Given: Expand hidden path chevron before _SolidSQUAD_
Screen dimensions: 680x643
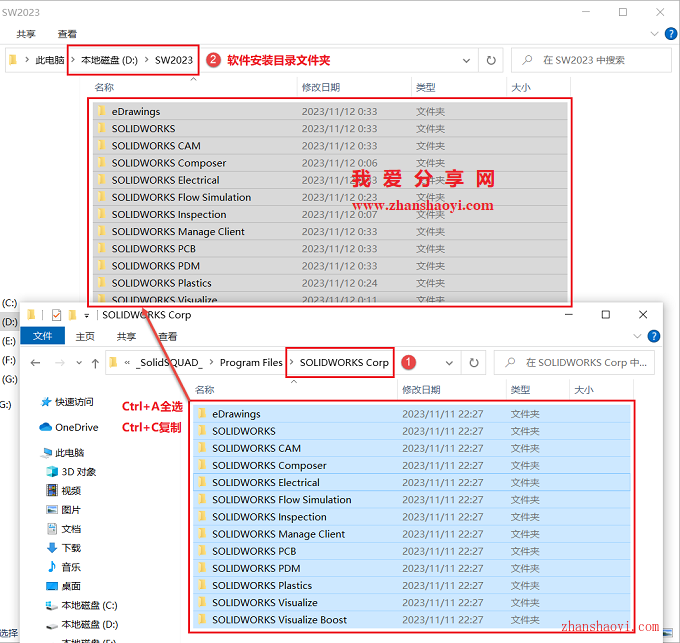Looking at the screenshot, I should coord(127,362).
